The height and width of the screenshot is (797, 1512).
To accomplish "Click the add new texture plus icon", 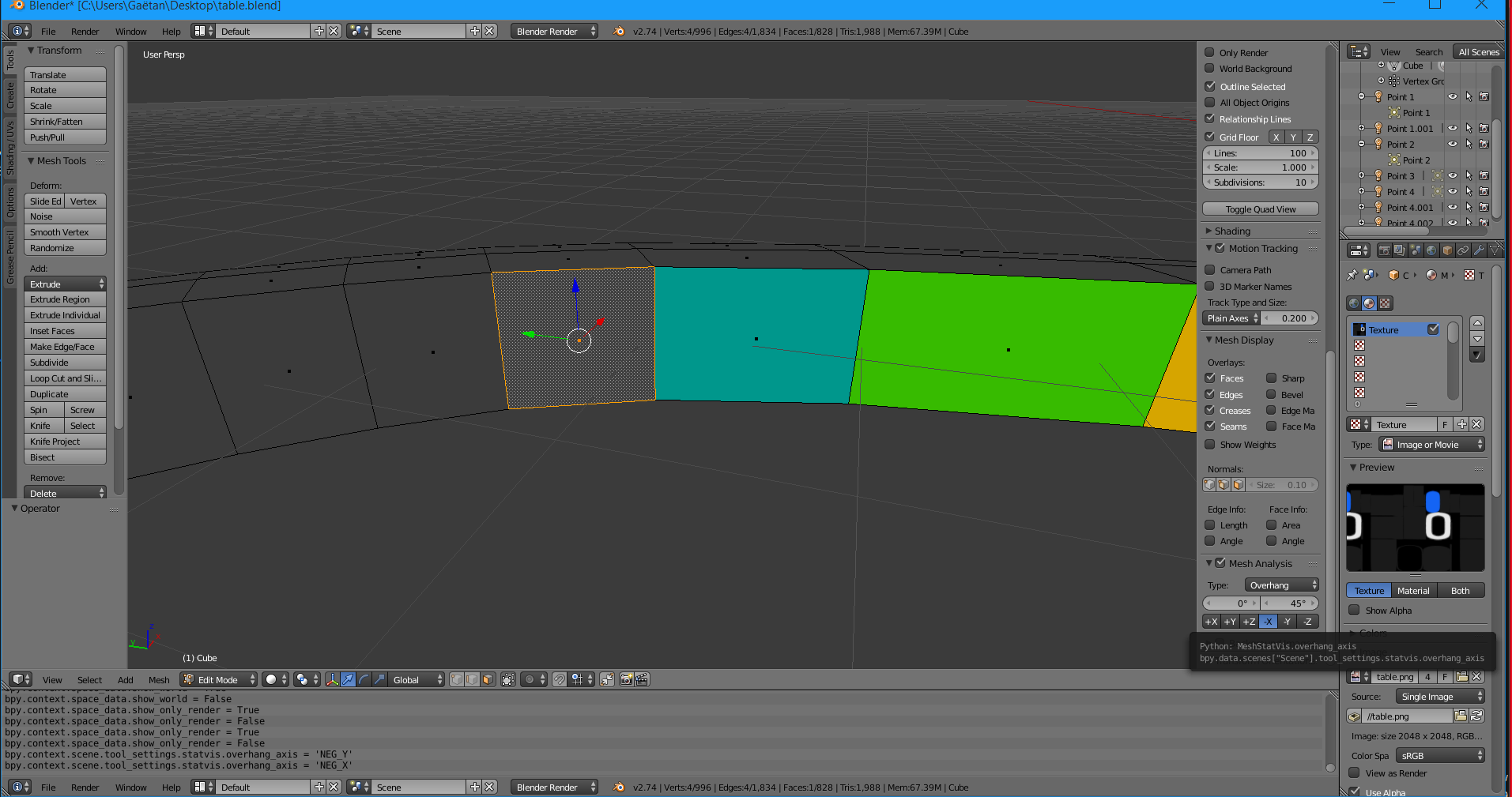I will point(1461,425).
